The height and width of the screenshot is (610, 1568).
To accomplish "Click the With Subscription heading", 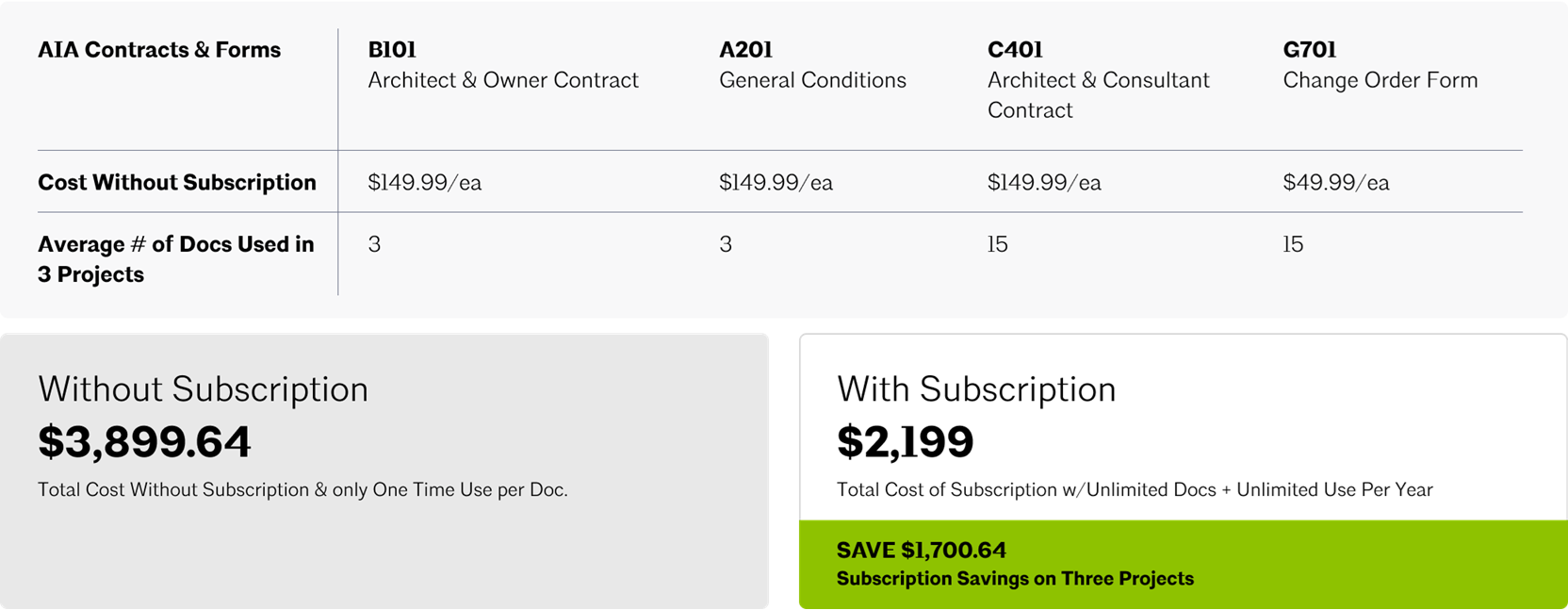I will point(976,388).
